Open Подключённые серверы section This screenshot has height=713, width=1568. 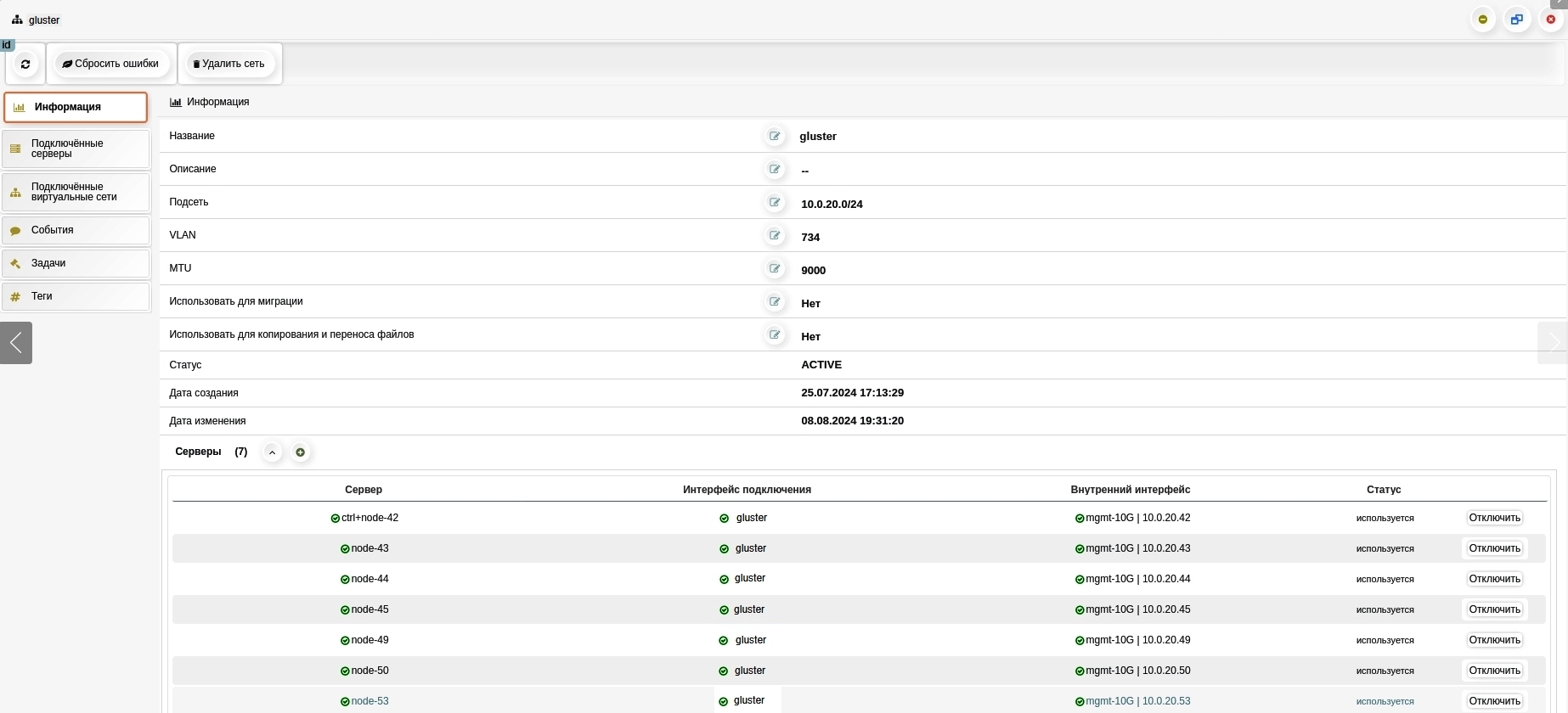tap(76, 149)
